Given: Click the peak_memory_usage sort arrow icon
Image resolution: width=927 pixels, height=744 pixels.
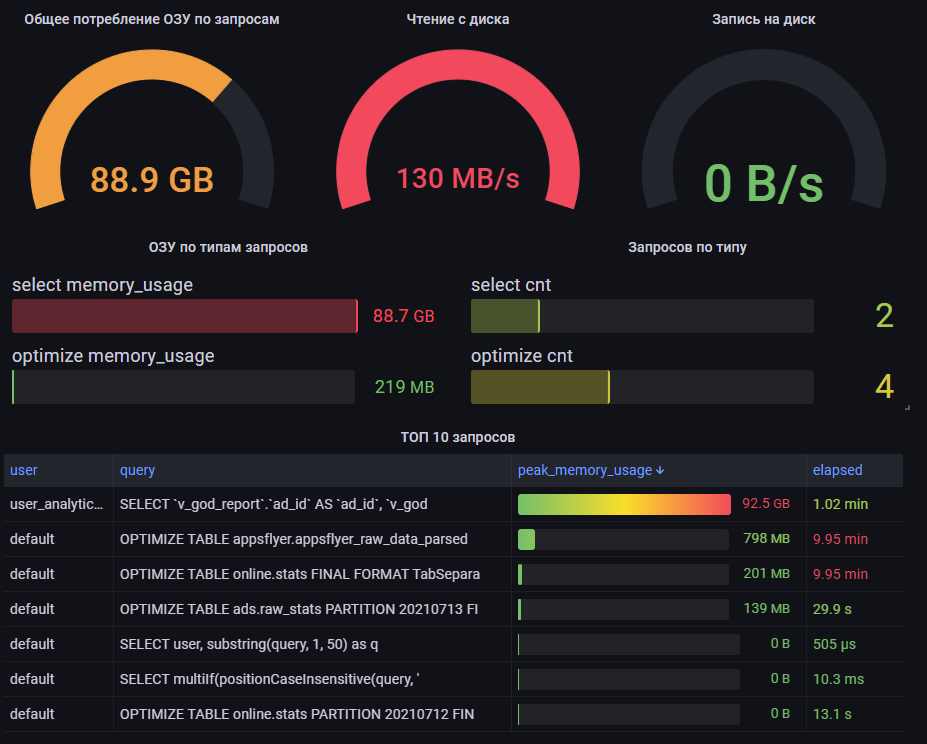Looking at the screenshot, I should coord(660,471).
